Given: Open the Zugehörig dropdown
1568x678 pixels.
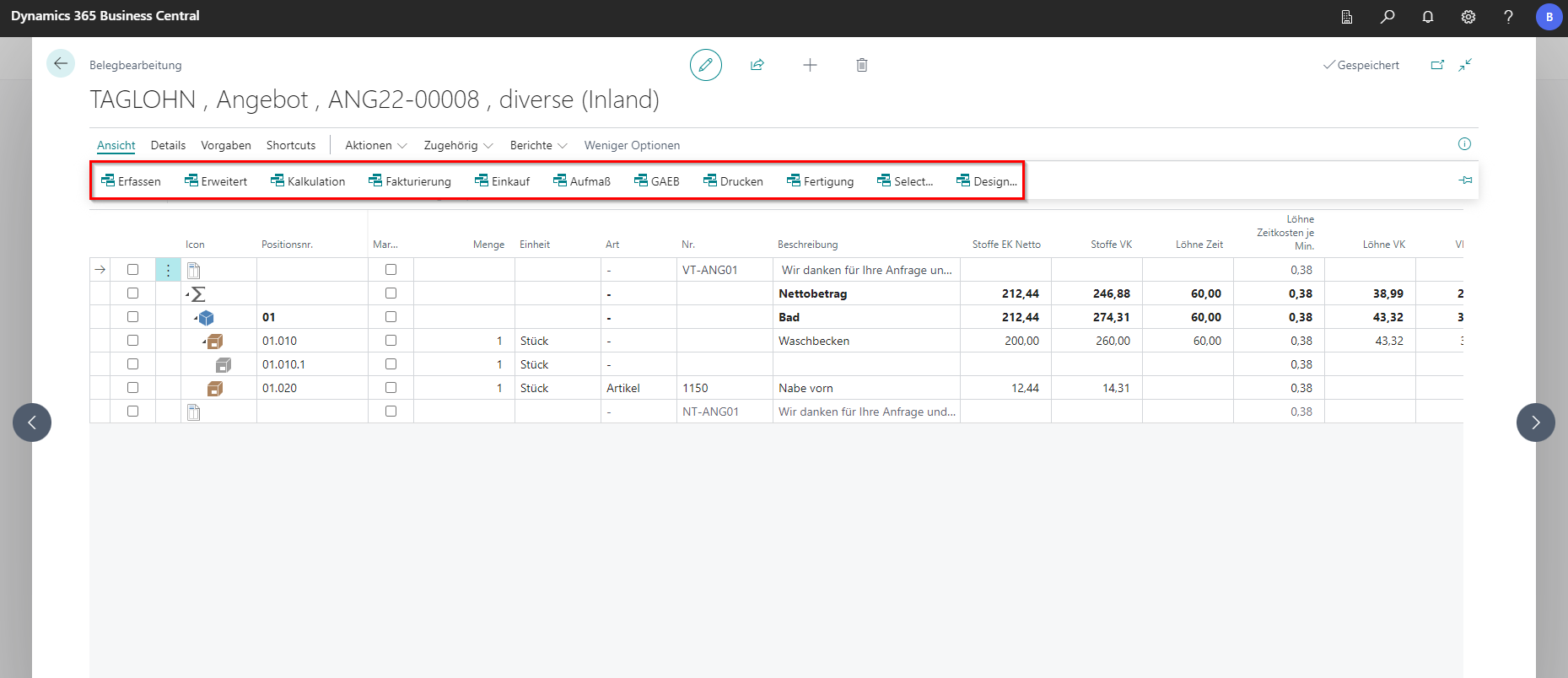Looking at the screenshot, I should coord(458,145).
